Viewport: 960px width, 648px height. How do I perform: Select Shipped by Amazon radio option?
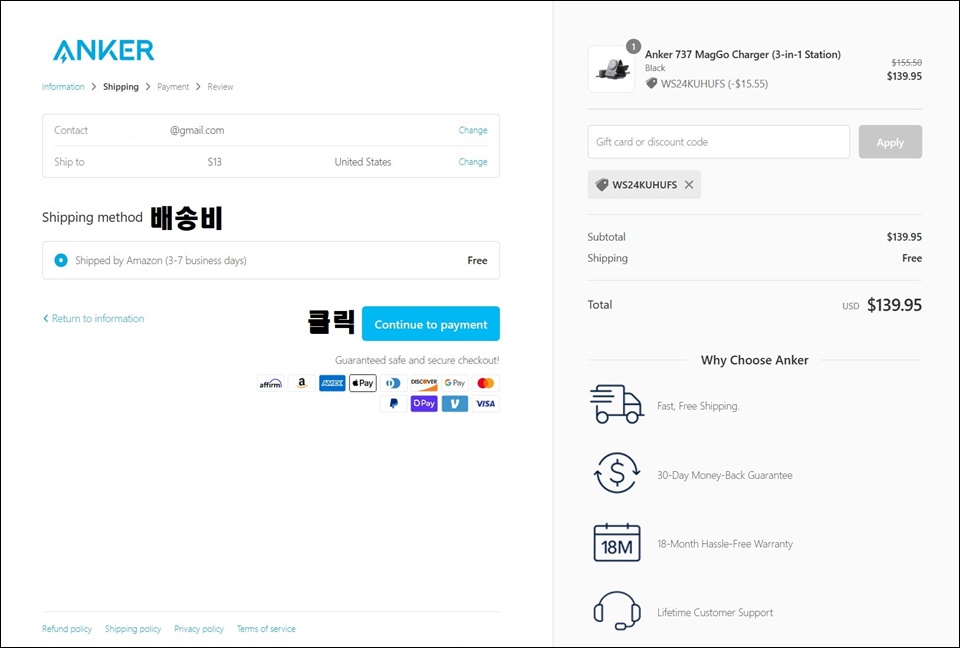61,260
